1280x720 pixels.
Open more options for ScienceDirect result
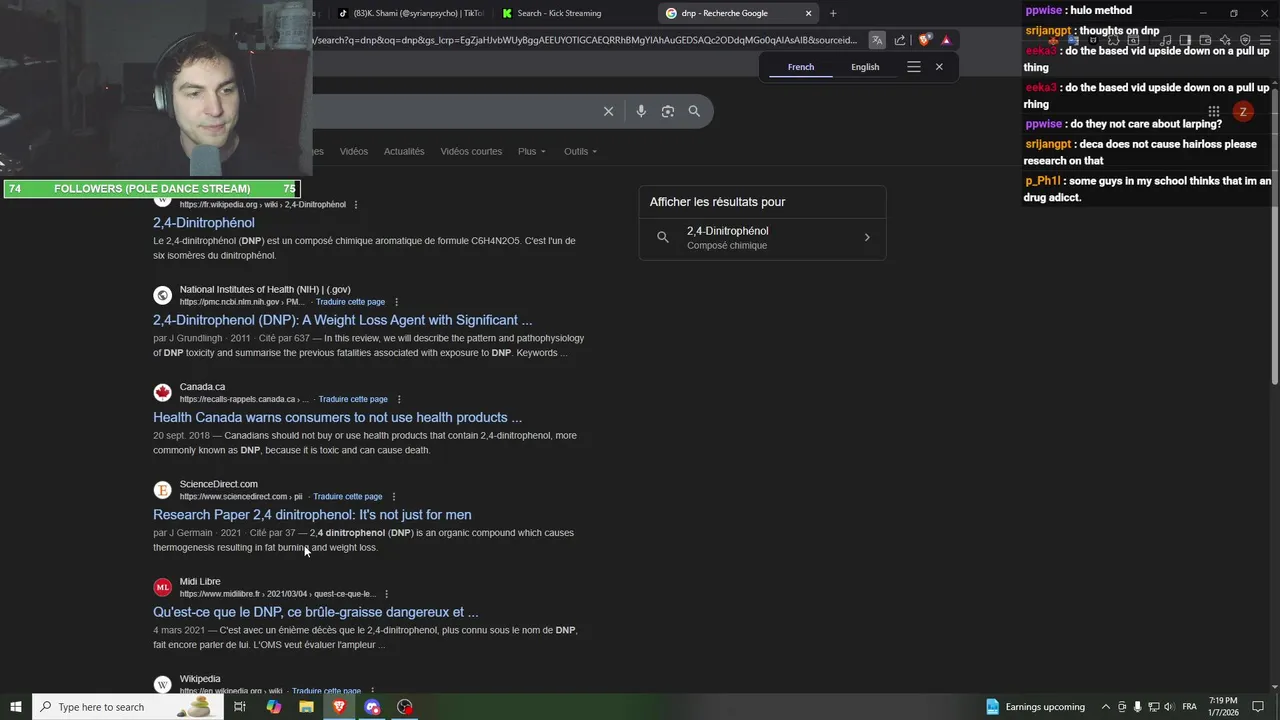[x=394, y=496]
